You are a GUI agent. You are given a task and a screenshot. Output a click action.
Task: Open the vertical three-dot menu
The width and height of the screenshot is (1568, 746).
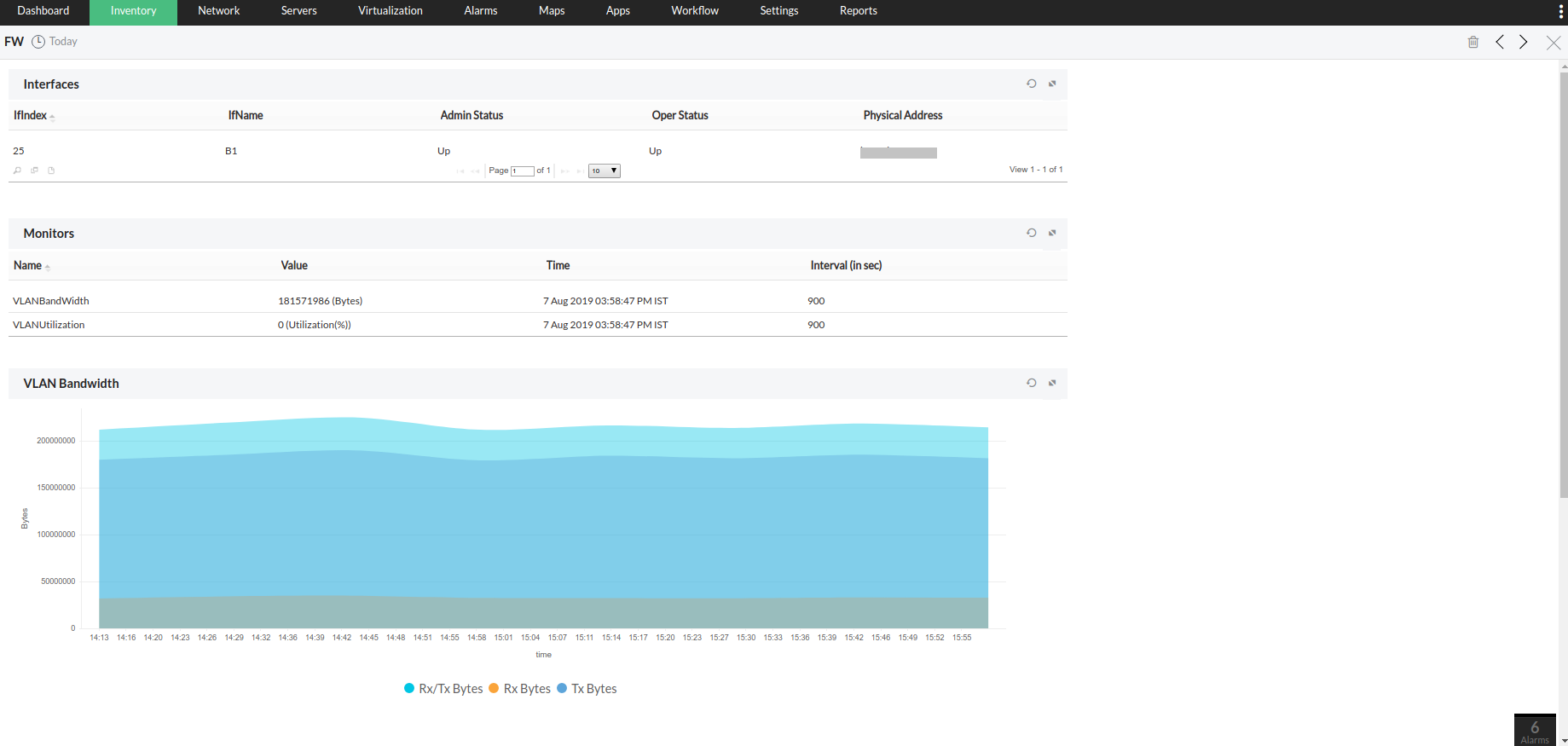click(x=1560, y=11)
